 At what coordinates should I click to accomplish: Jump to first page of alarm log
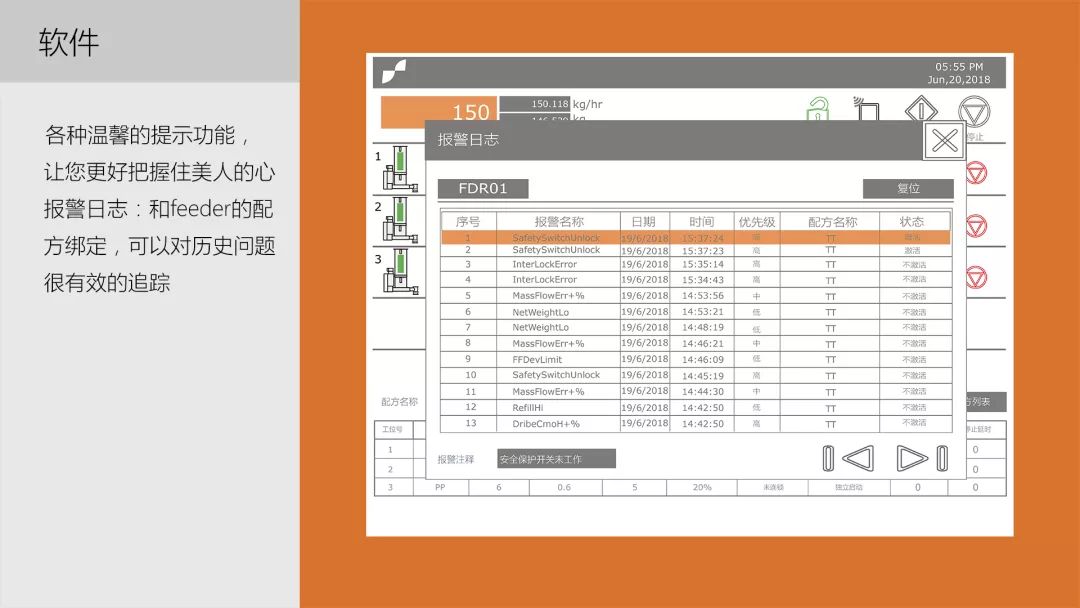828,457
